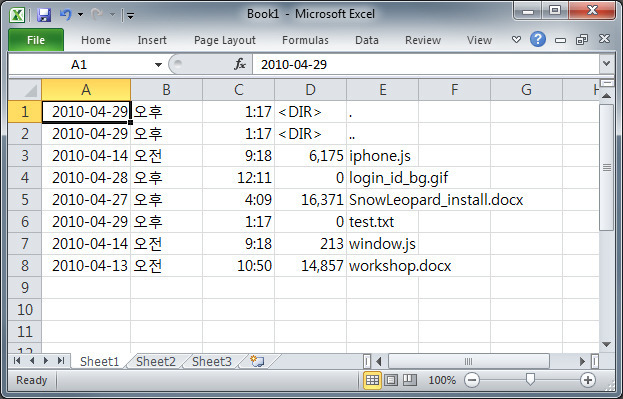Undo the last action
This screenshot has height=399, width=623.
(66, 15)
